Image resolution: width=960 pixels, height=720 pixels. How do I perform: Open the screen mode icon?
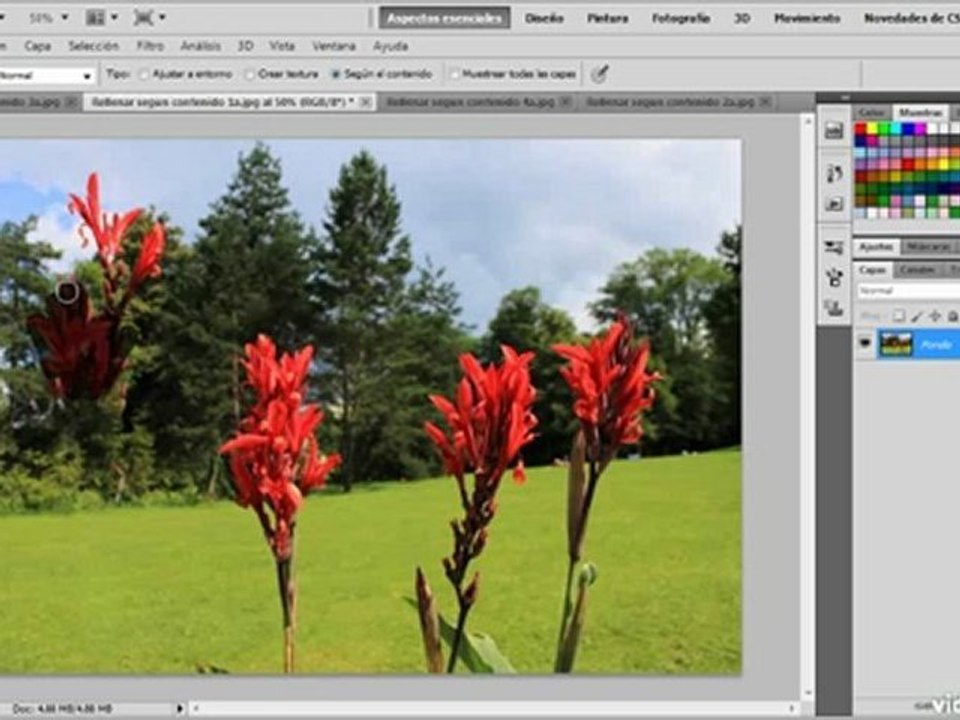tap(143, 18)
